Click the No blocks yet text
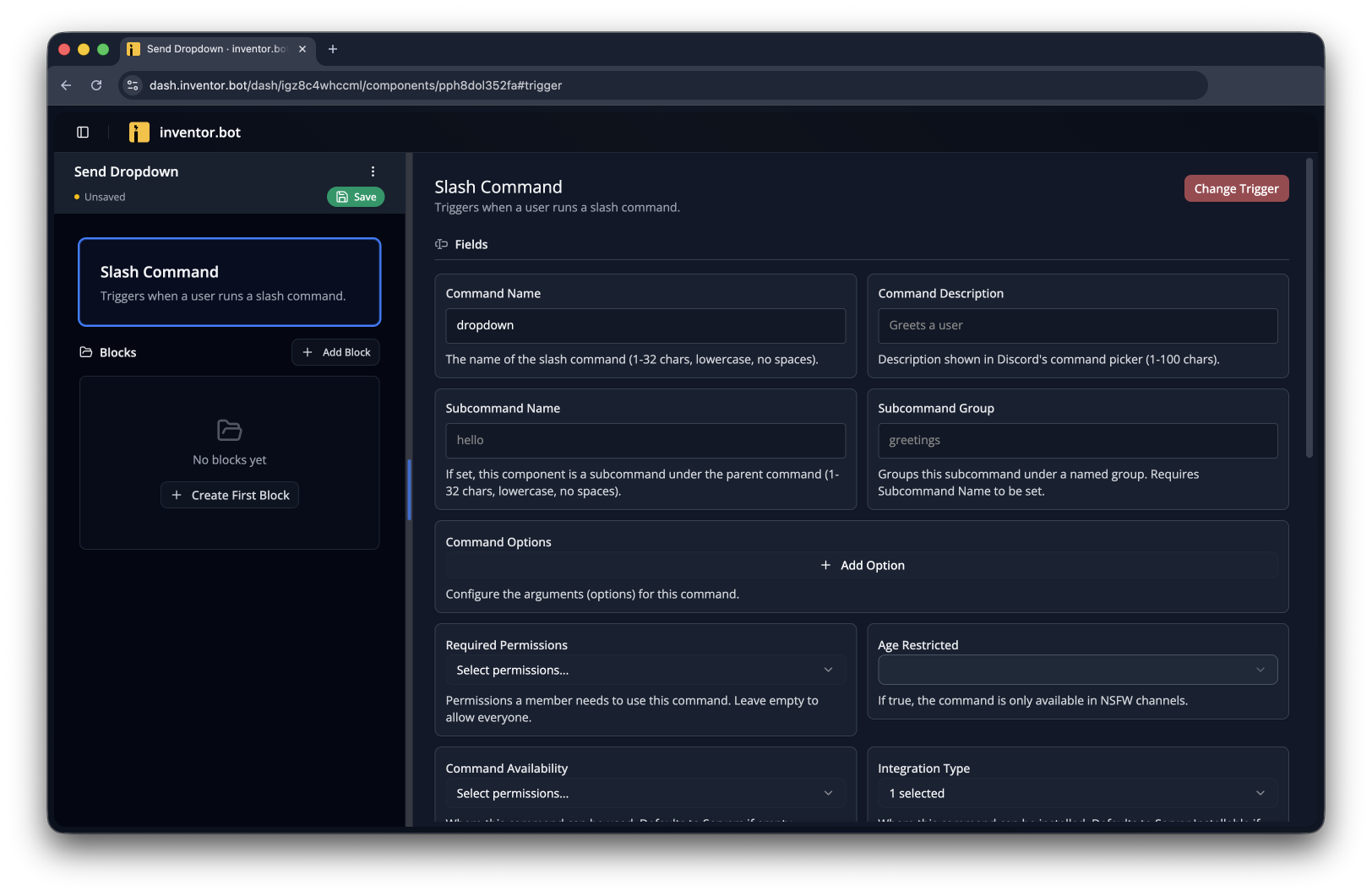The image size is (1372, 896). click(230, 459)
